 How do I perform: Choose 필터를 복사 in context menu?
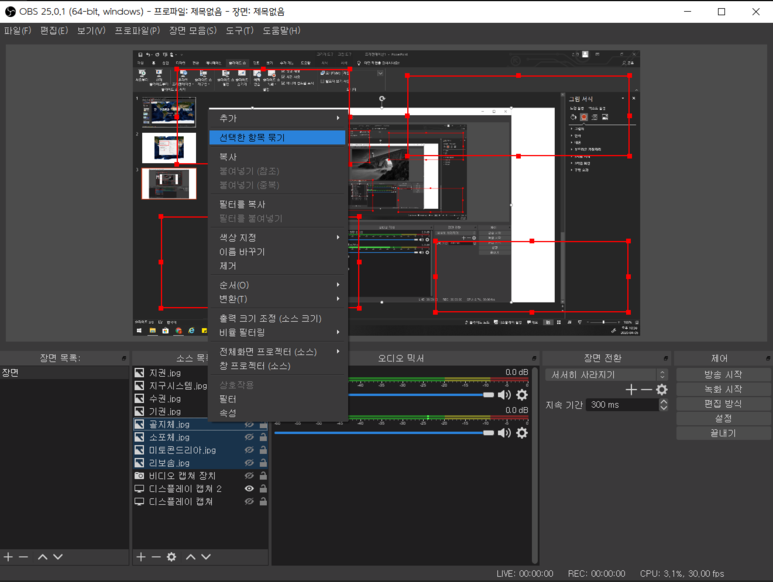(277, 204)
